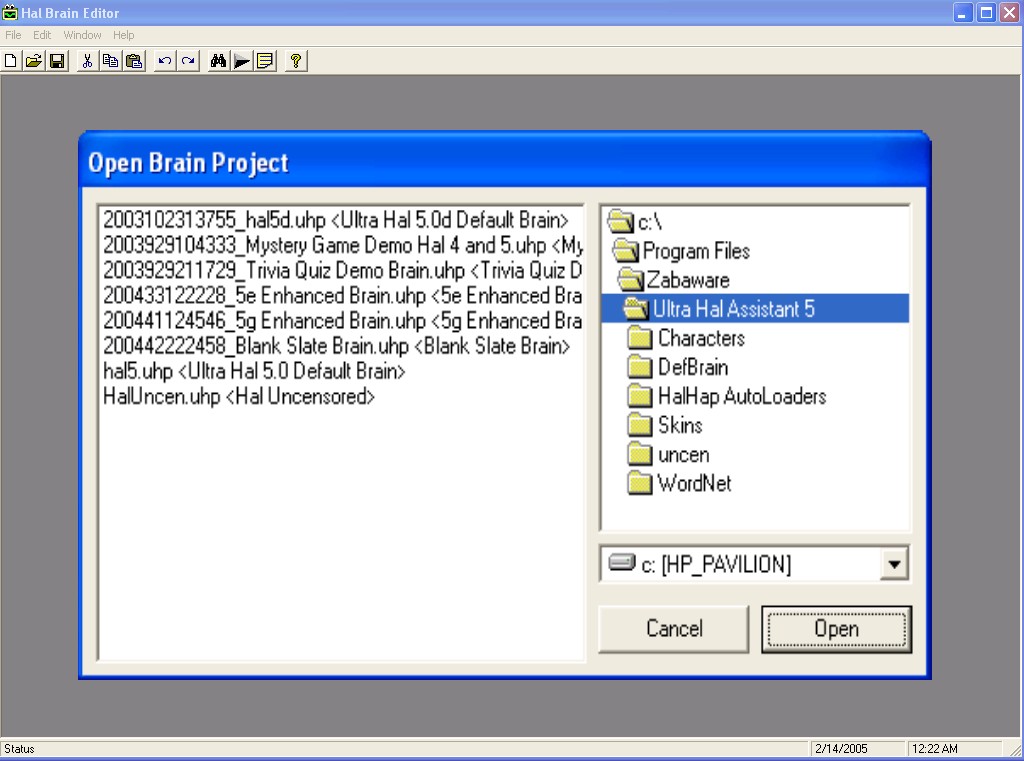Select the Trivia Quiz Demo Brain.uhp file
Image resolution: width=1024 pixels, height=761 pixels.
342,270
